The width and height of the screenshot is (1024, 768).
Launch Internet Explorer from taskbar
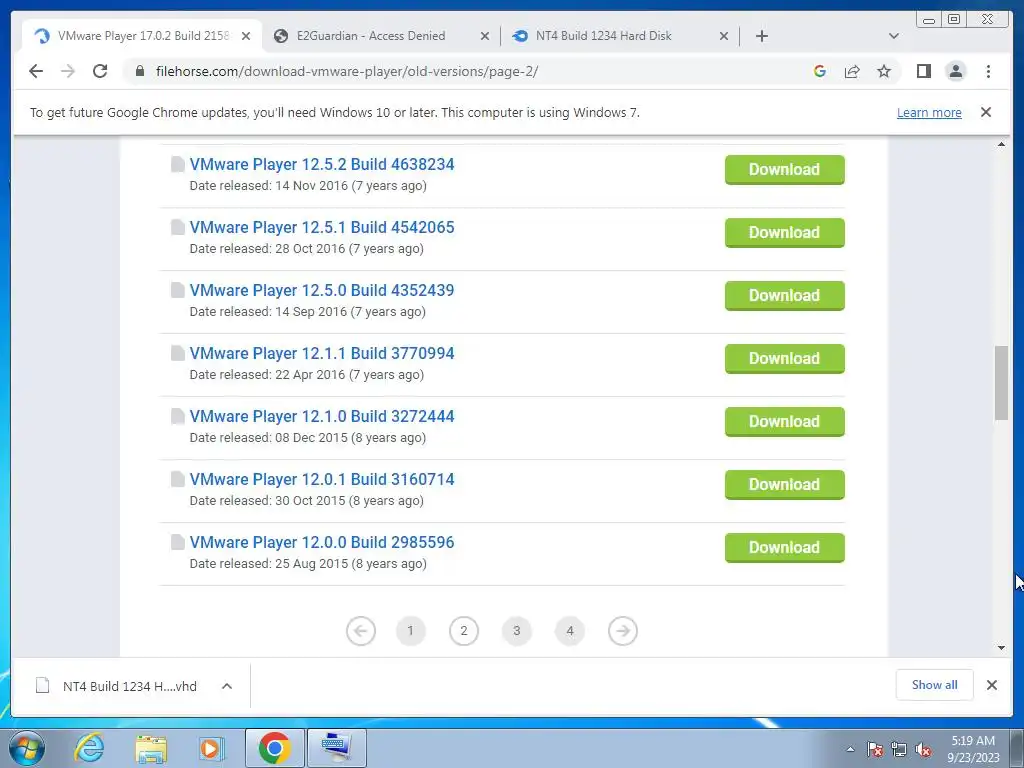[x=89, y=748]
